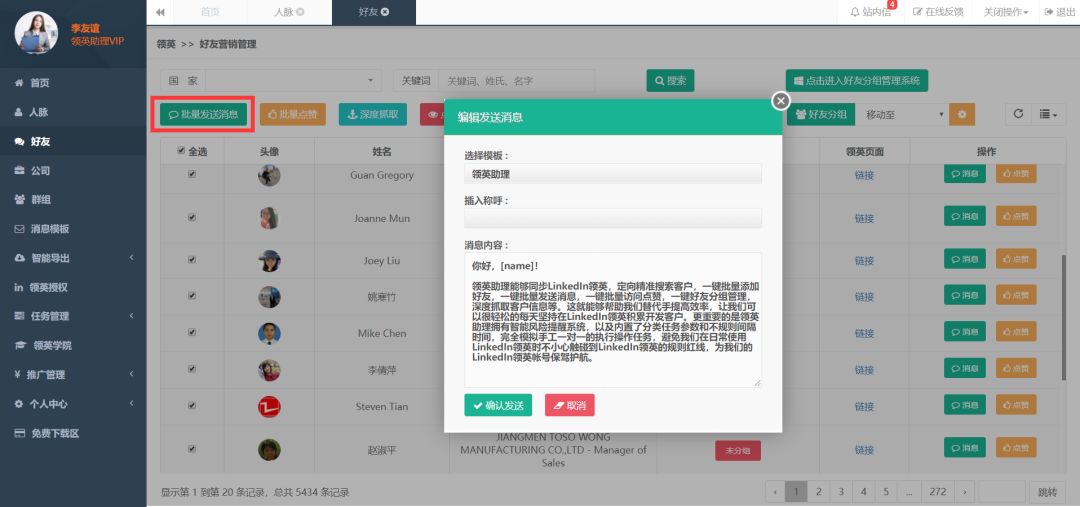Click 点赞 button in Mike Chen row
1080x507 pixels.
coord(1016,332)
